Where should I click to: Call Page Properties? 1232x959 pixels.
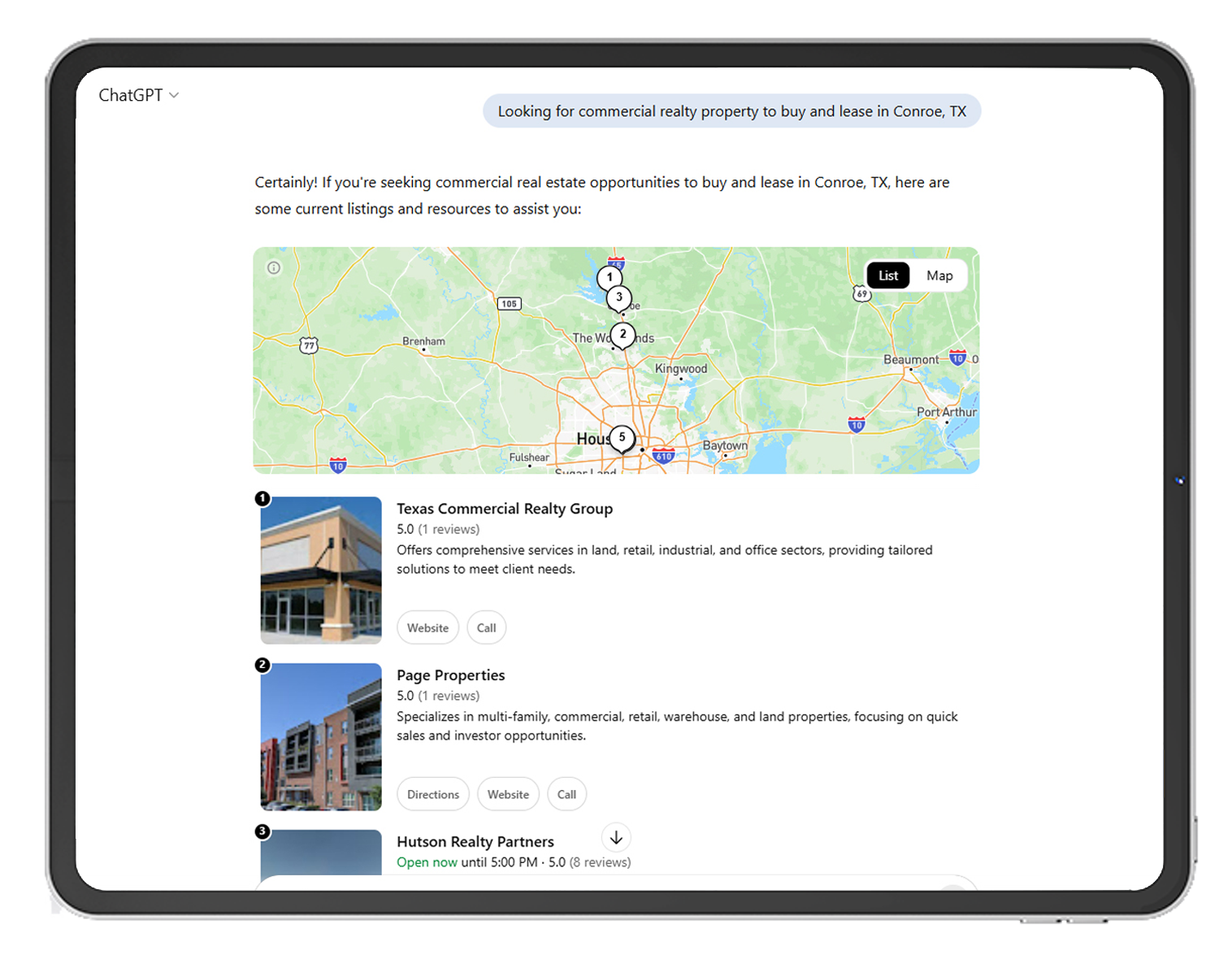[566, 794]
